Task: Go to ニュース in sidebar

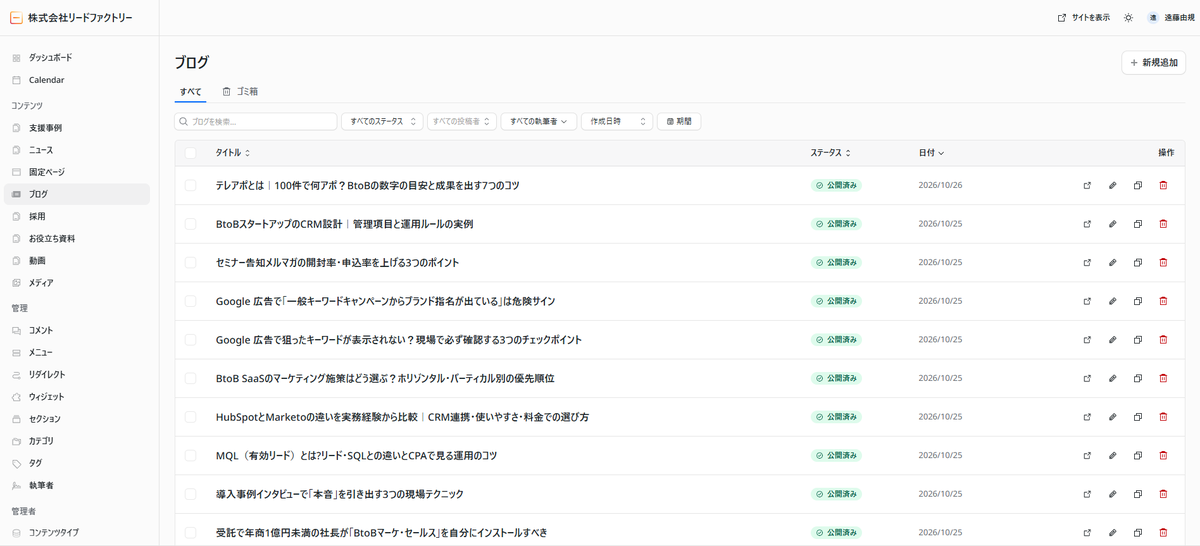Action: 77,150
